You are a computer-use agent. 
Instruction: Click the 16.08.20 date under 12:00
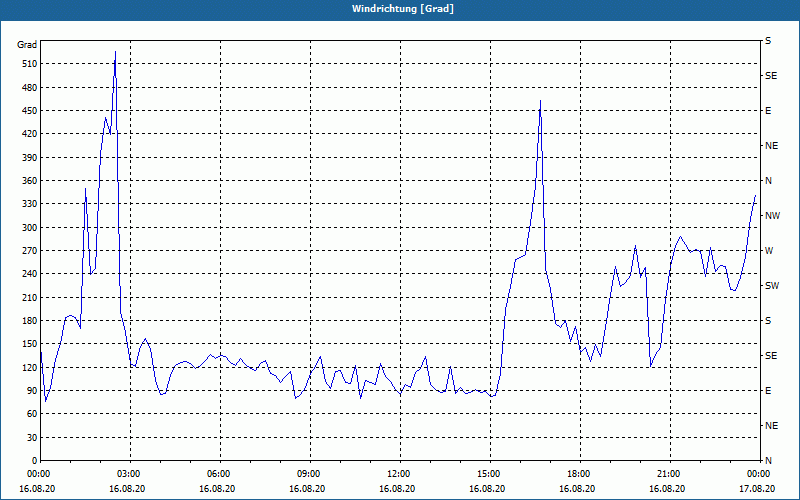tap(397, 489)
